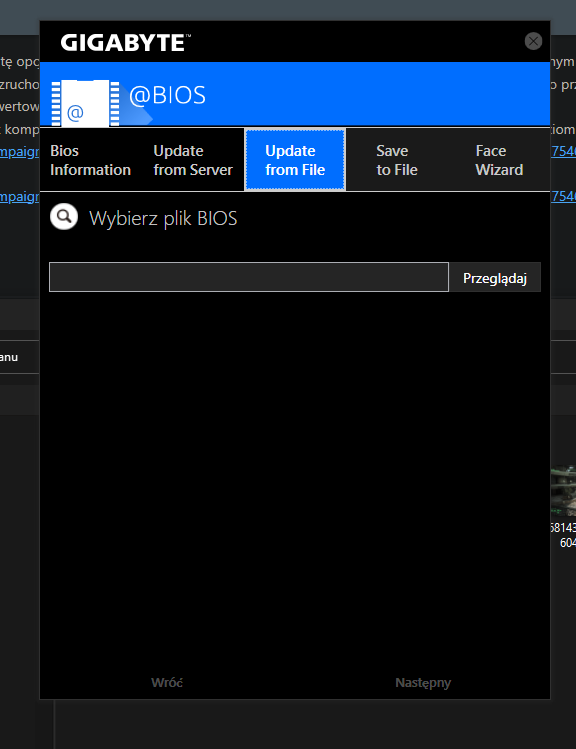Switch to Update from Server tab

193,160
